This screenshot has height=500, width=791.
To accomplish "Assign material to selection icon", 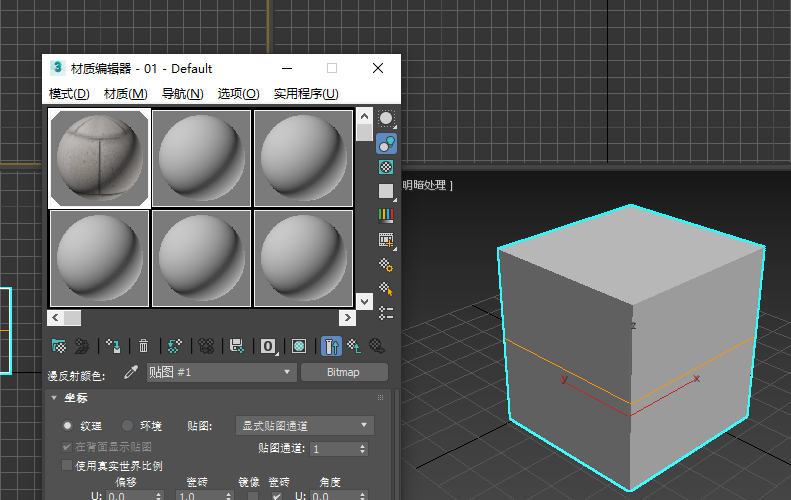I will (x=113, y=346).
